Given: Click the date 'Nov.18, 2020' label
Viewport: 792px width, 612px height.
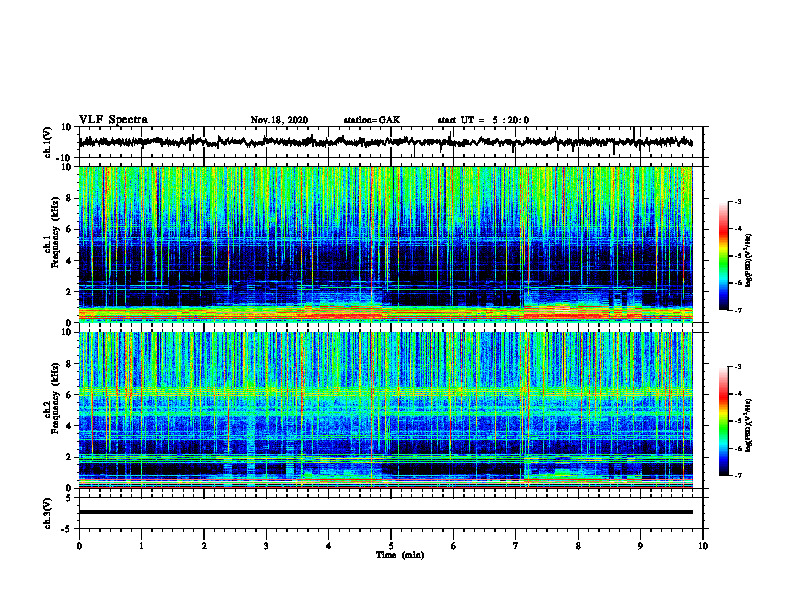Looking at the screenshot, I should click(x=279, y=120).
